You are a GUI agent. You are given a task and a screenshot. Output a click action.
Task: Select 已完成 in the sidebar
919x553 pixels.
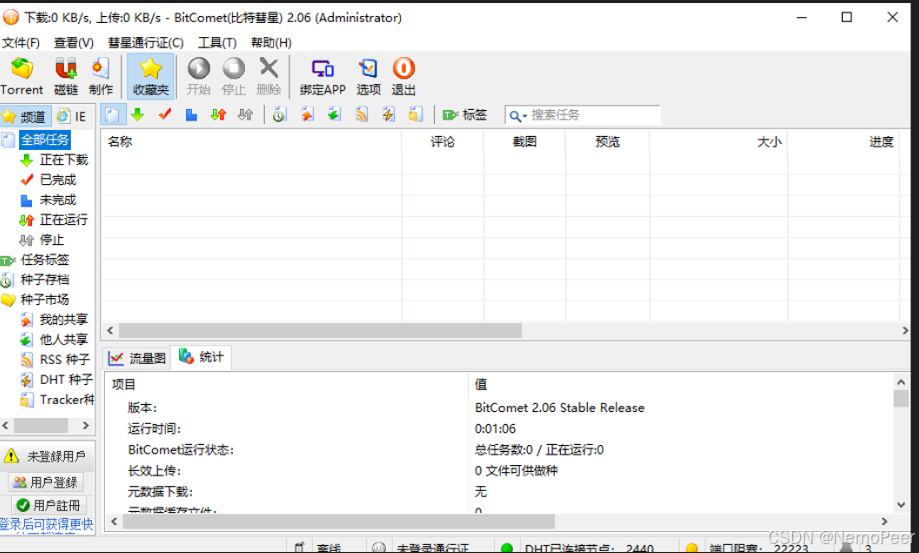(58, 180)
